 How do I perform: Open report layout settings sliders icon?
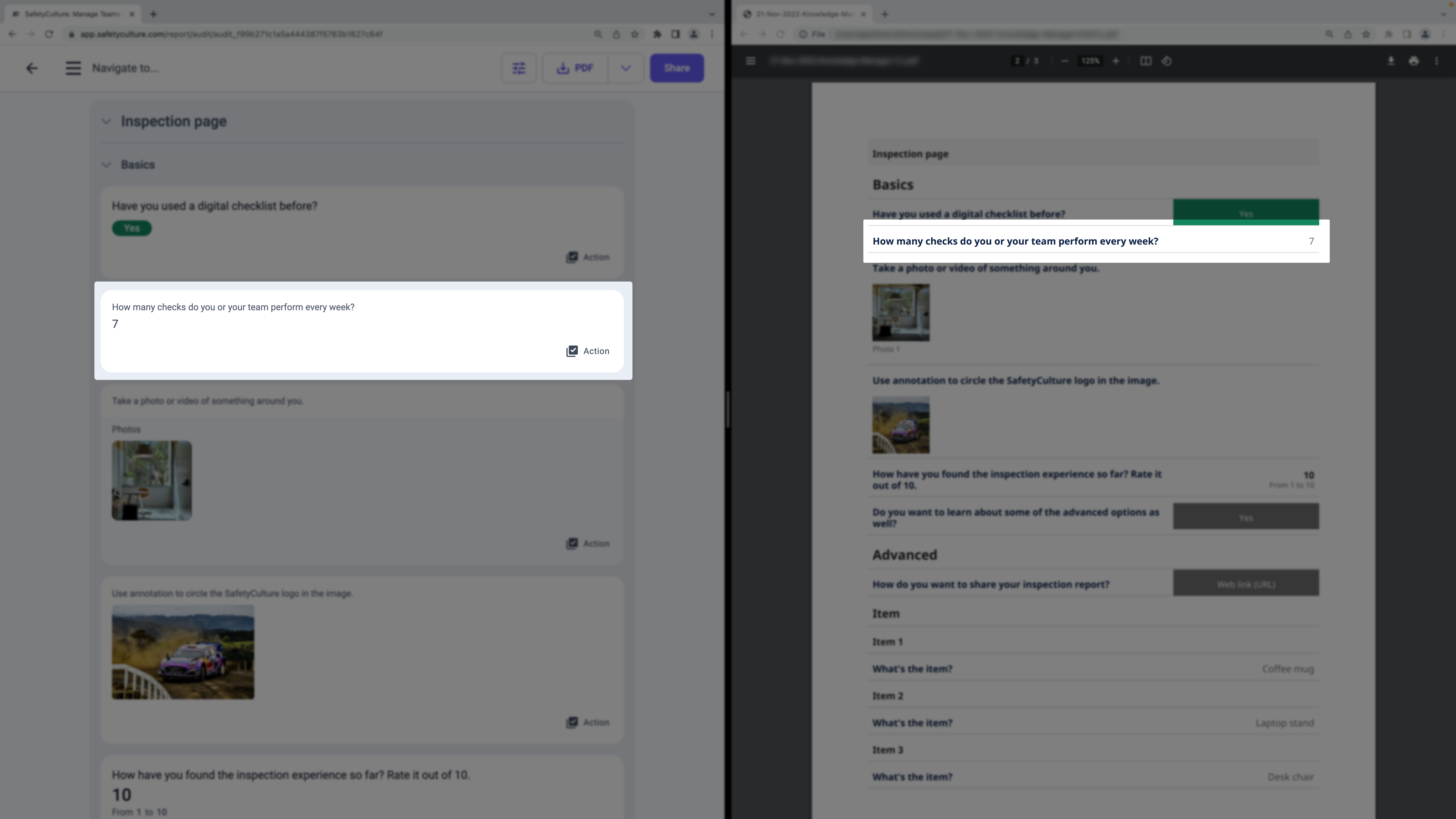tap(518, 68)
